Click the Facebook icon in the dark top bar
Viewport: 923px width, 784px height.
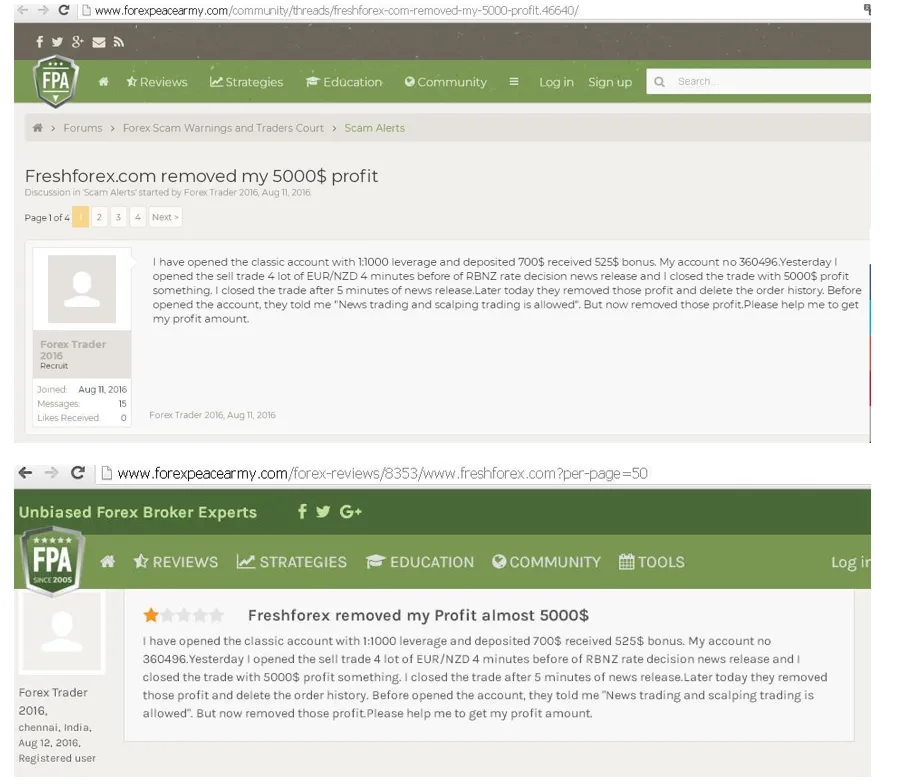pos(40,42)
